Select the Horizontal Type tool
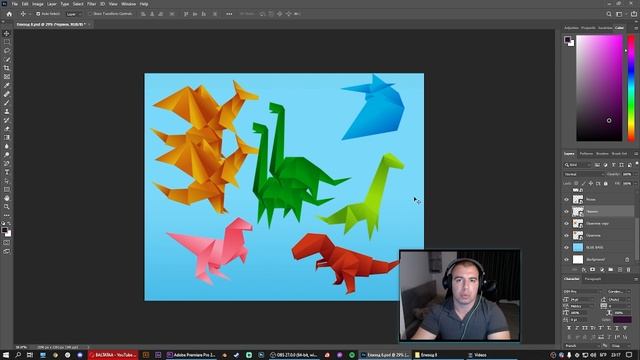The height and width of the screenshot is (360, 640). 7,172
